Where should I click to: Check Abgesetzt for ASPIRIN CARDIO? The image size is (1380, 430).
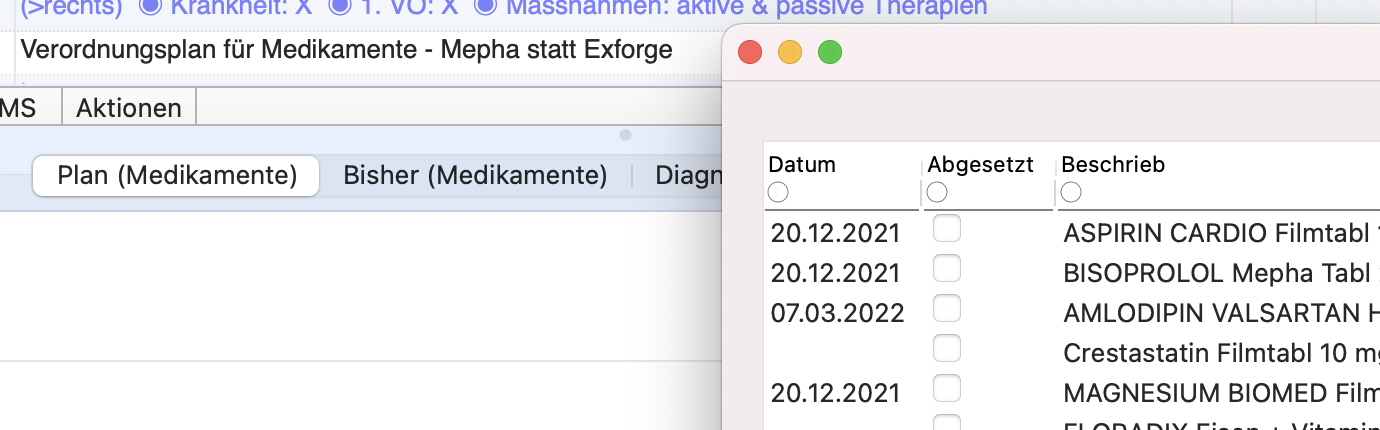tap(946, 229)
